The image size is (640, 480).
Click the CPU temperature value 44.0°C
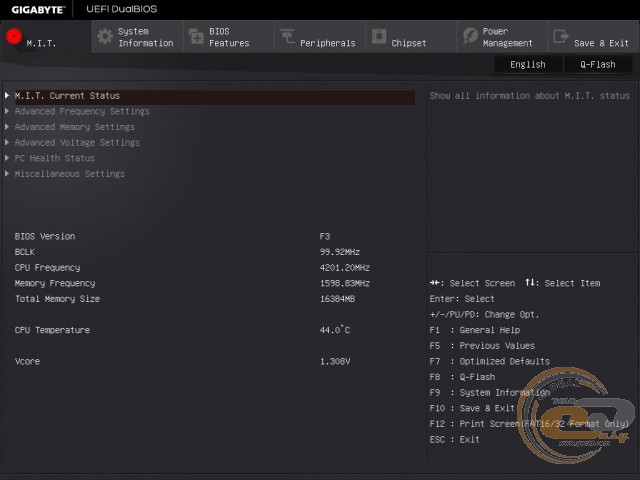coord(335,330)
